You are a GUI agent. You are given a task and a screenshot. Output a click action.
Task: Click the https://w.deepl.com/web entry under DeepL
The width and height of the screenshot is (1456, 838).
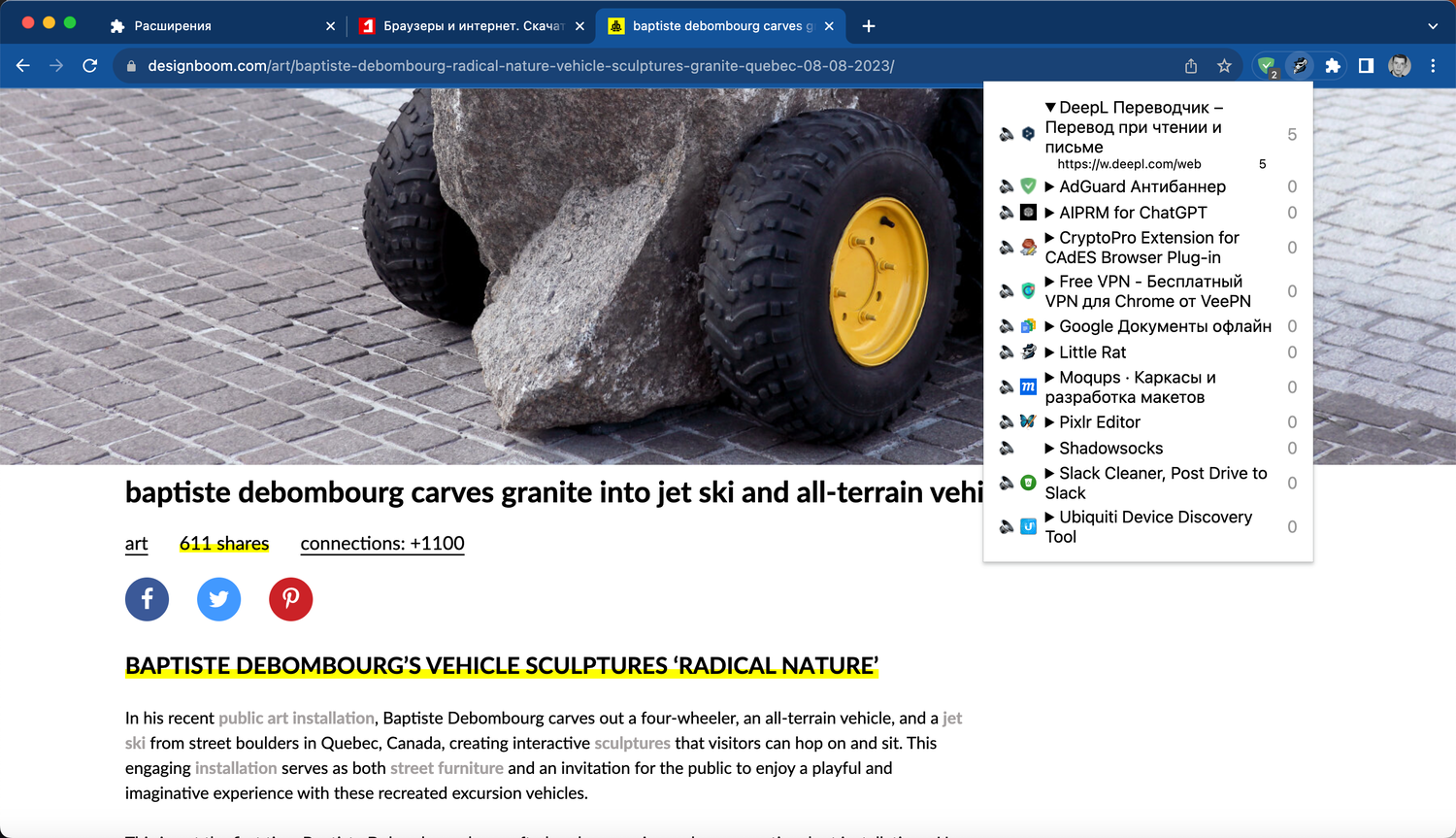[1129, 164]
